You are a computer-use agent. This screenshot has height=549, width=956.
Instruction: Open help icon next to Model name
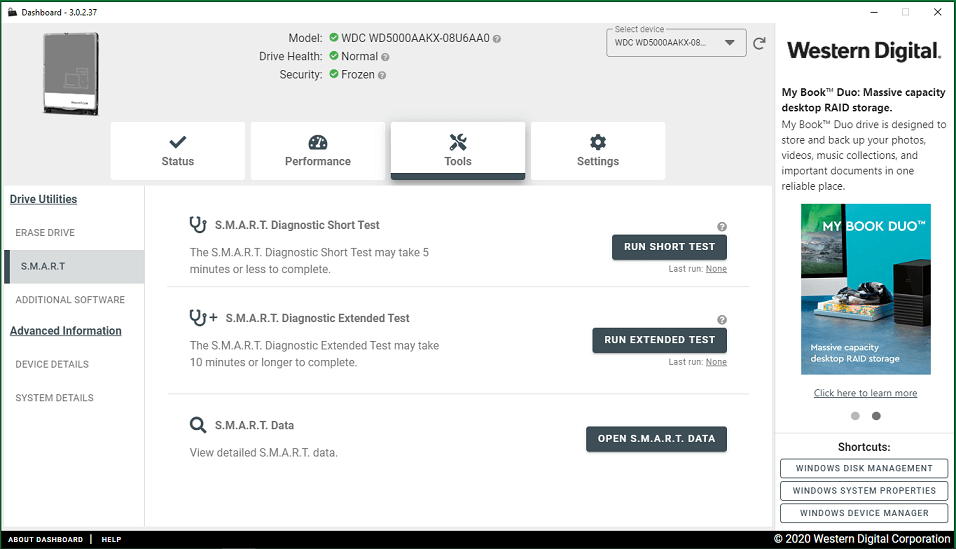tap(497, 39)
